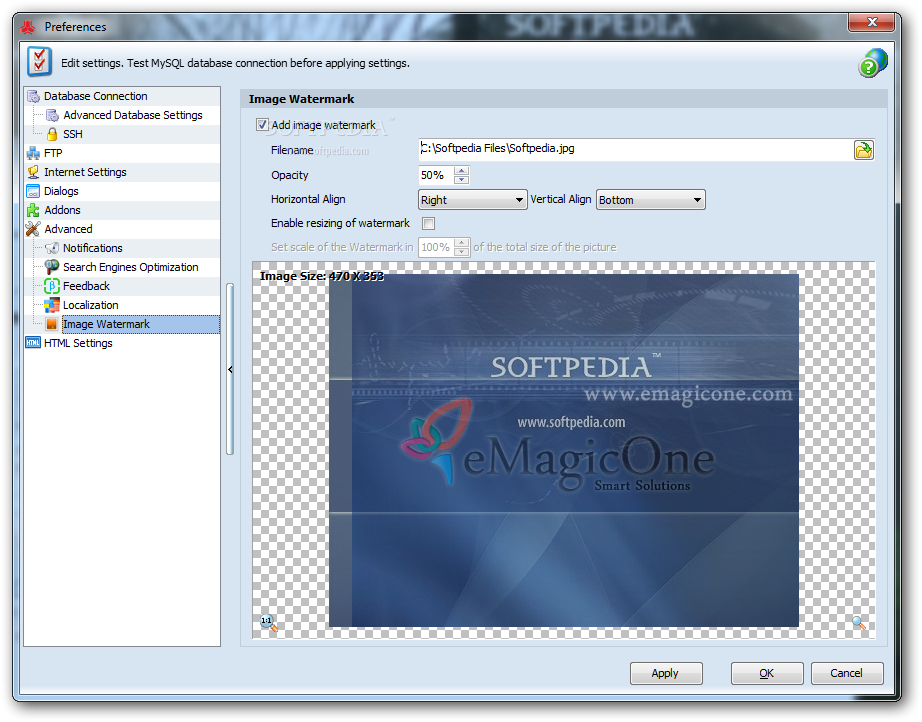Image resolution: width=922 pixels, height=722 pixels.
Task: Click the magnifier zoom icon in preview
Action: tap(859, 622)
